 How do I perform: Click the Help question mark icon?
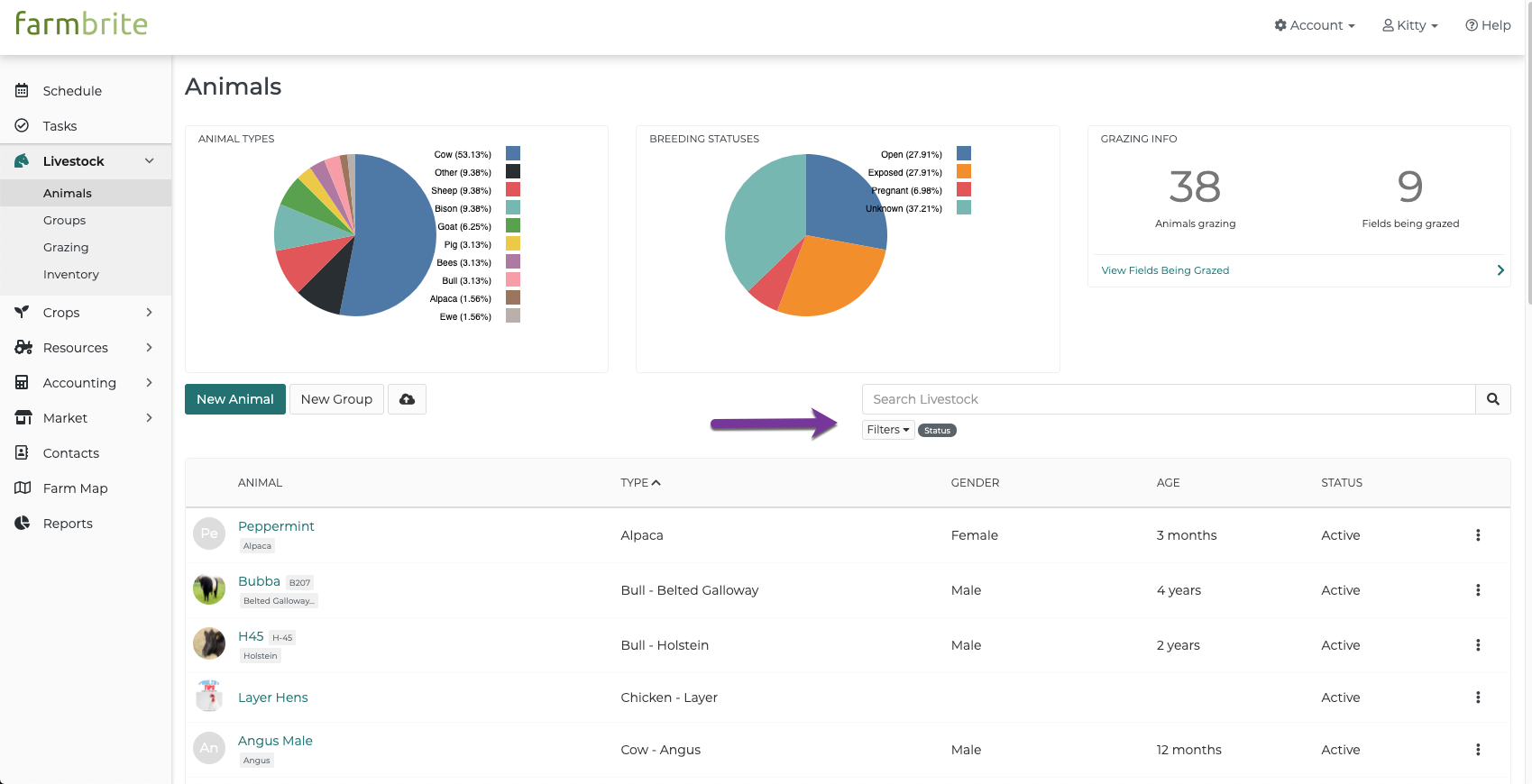click(1472, 25)
